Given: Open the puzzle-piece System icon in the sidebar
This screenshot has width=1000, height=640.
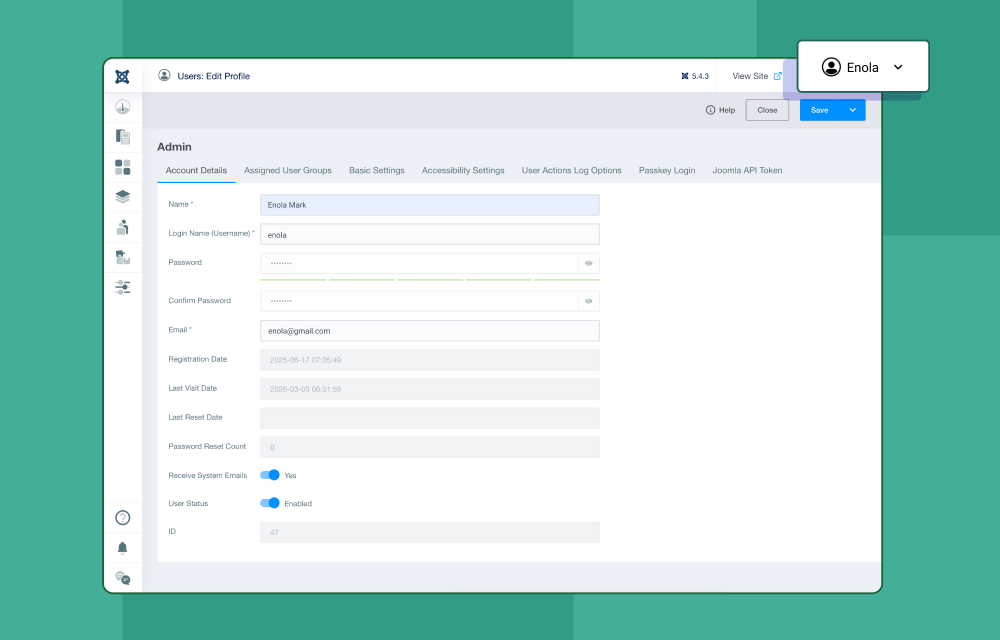Looking at the screenshot, I should click(122, 257).
